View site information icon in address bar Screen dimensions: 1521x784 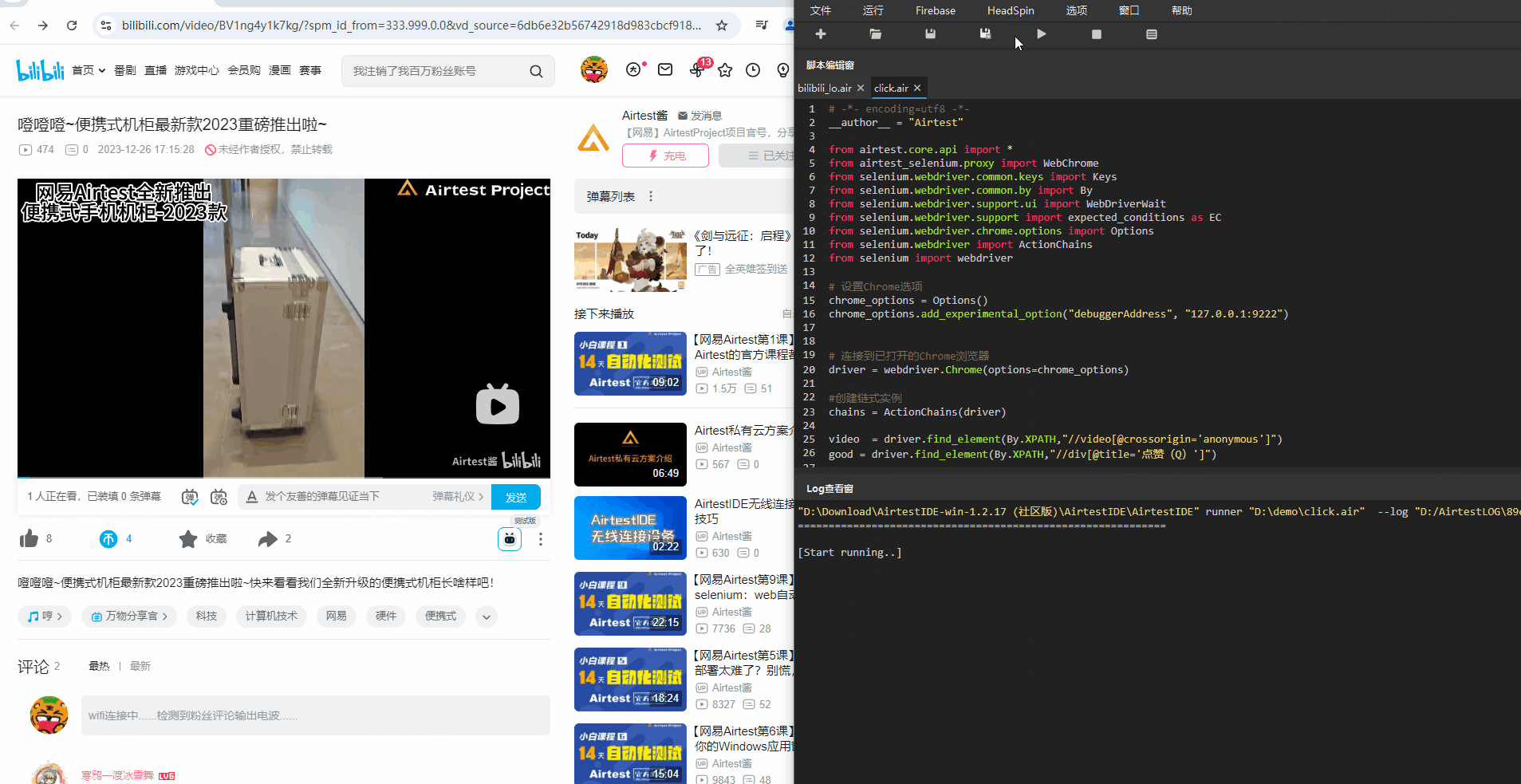[x=106, y=26]
